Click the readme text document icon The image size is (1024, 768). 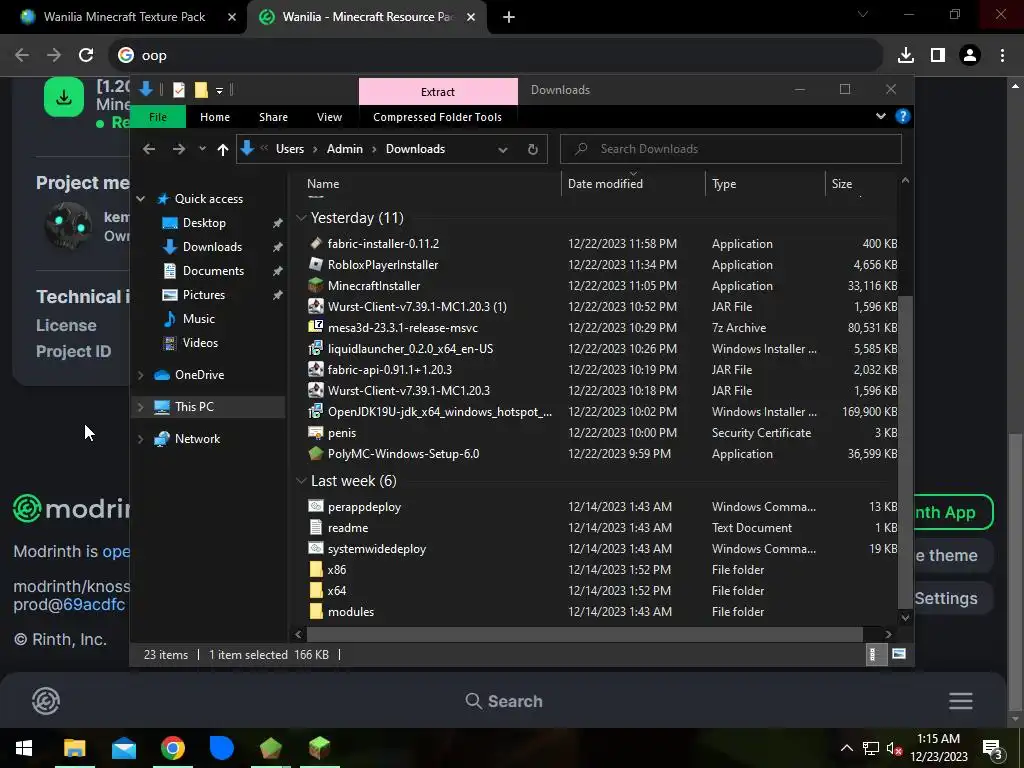[x=316, y=527]
